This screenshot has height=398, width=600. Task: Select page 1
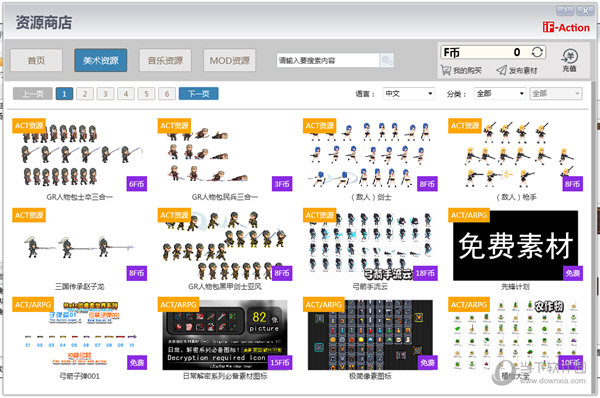64,94
